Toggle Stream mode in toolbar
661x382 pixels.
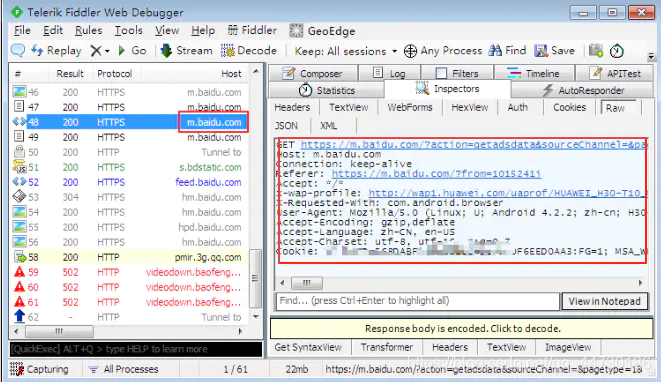[186, 51]
